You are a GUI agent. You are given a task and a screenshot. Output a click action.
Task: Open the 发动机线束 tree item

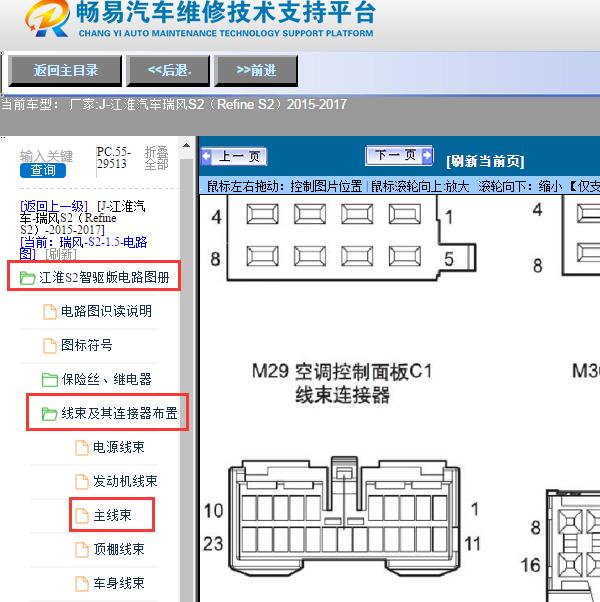click(x=125, y=481)
